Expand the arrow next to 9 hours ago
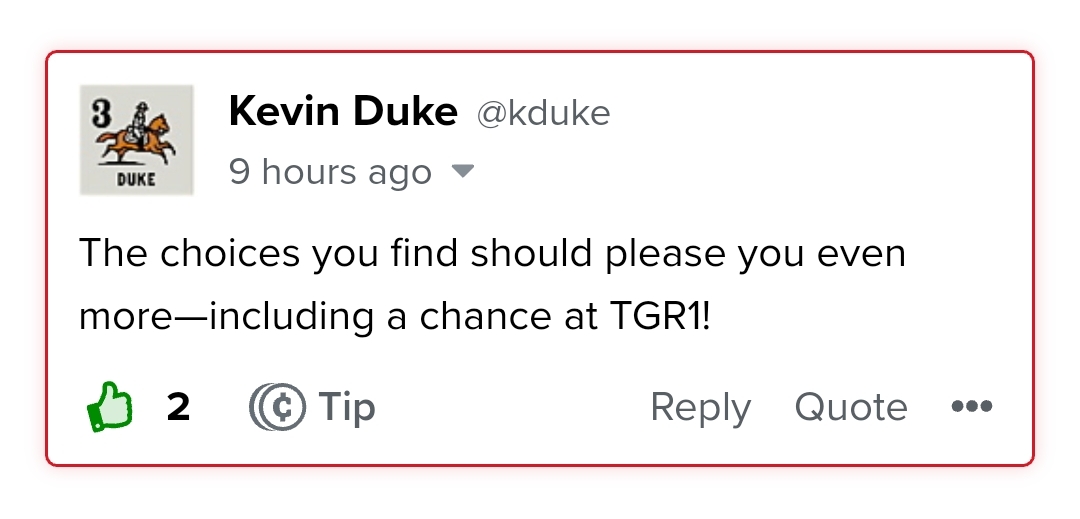1080x519 pixels. (462, 171)
